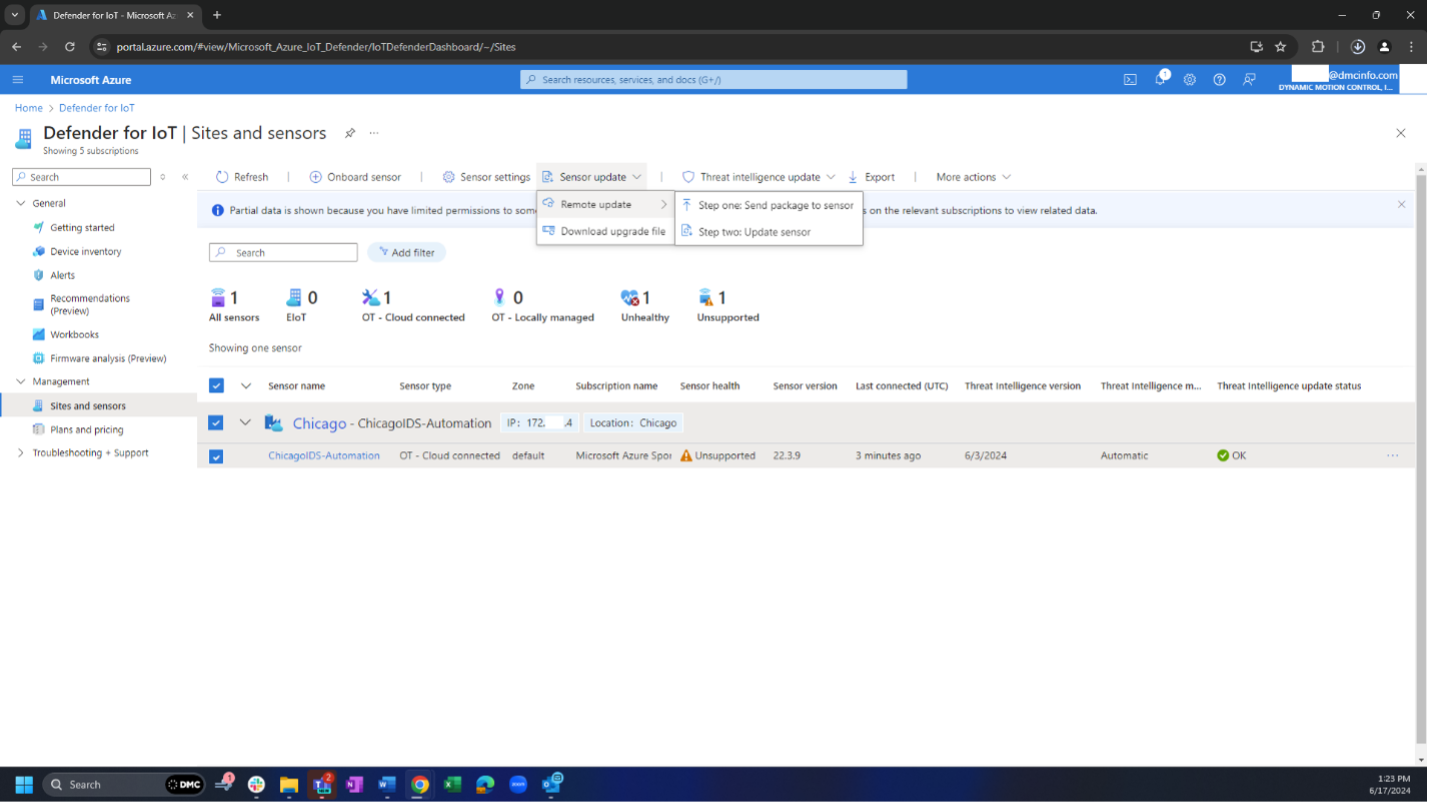The image size is (1430, 806).
Task: Open the Azure portal hamburger menu
Action: coord(17,80)
